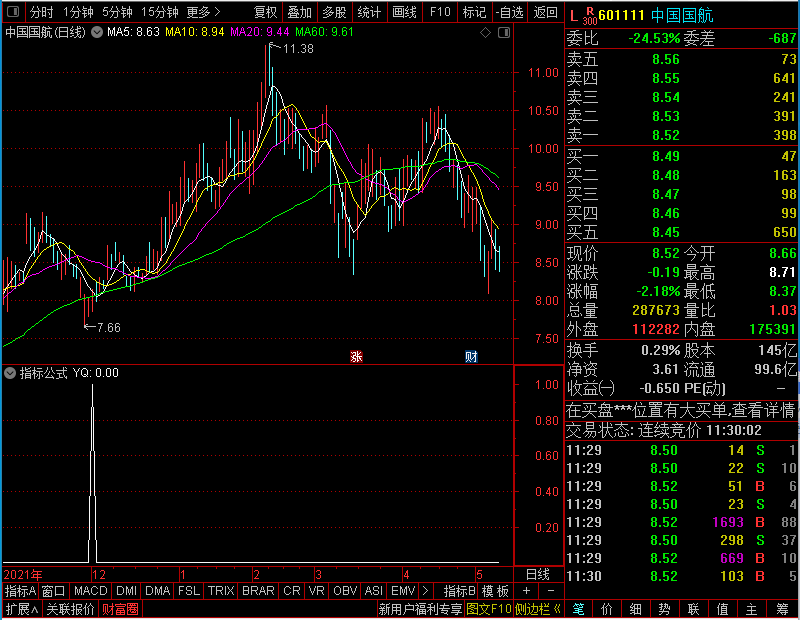Screen dimensions: 800x620
Task: Click 标记 mark button
Action: click(474, 12)
